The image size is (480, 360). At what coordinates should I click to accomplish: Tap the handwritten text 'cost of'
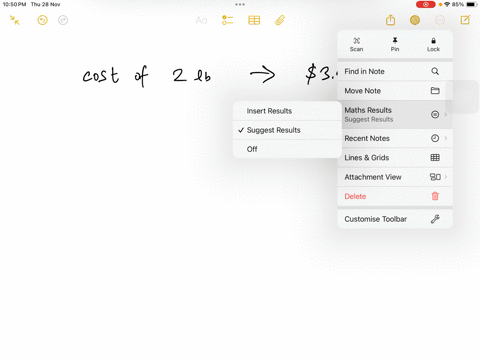point(115,76)
